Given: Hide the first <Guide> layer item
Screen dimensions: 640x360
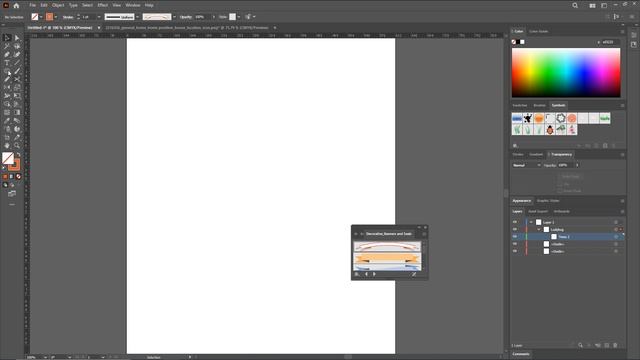Looking at the screenshot, I should coord(515,244).
